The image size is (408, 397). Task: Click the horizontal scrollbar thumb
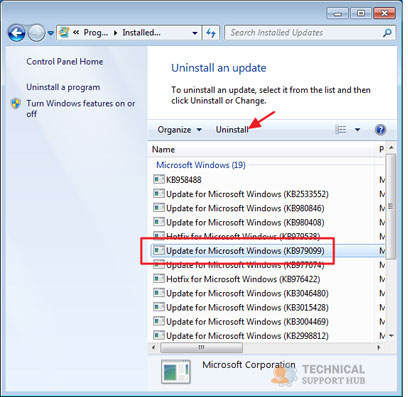[x=201, y=348]
